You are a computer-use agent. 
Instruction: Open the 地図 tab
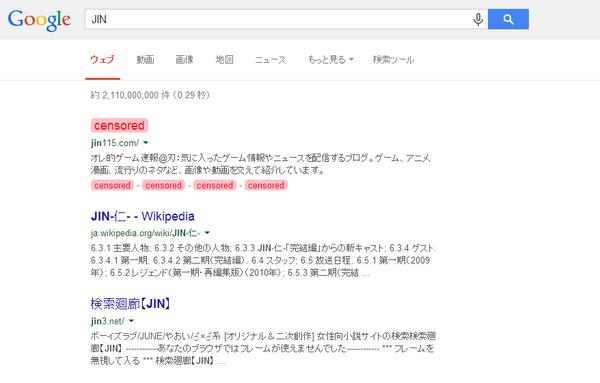225,60
